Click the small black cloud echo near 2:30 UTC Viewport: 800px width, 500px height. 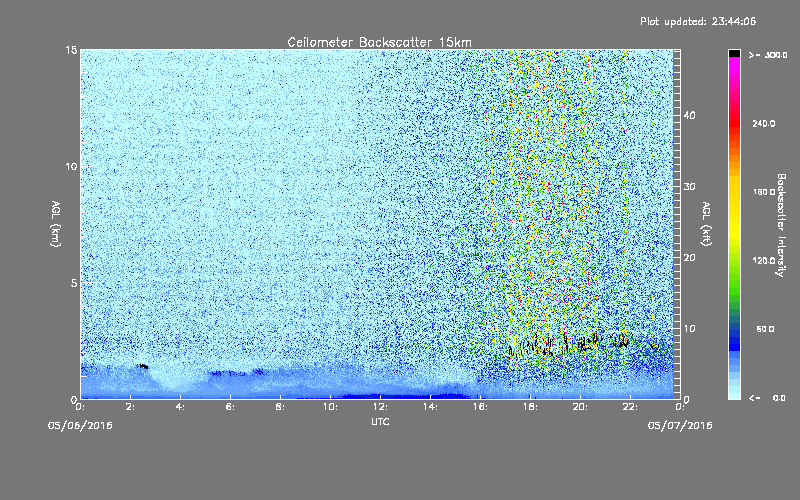coord(143,366)
